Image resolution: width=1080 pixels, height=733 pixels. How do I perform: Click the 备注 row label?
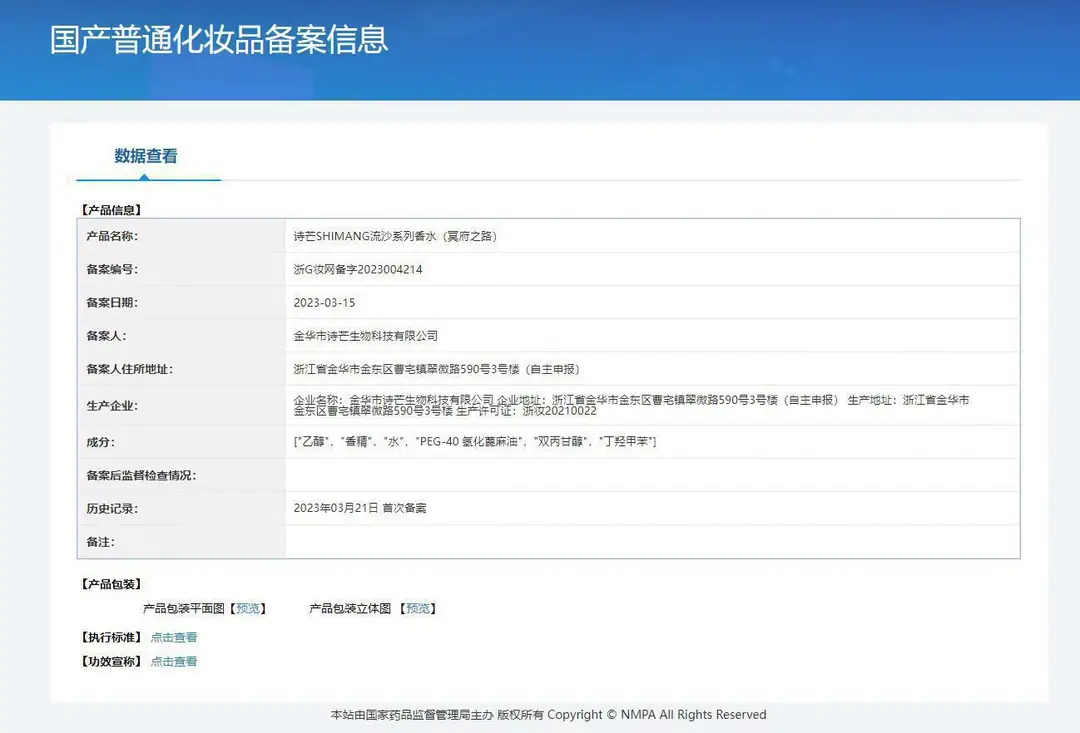[101, 542]
